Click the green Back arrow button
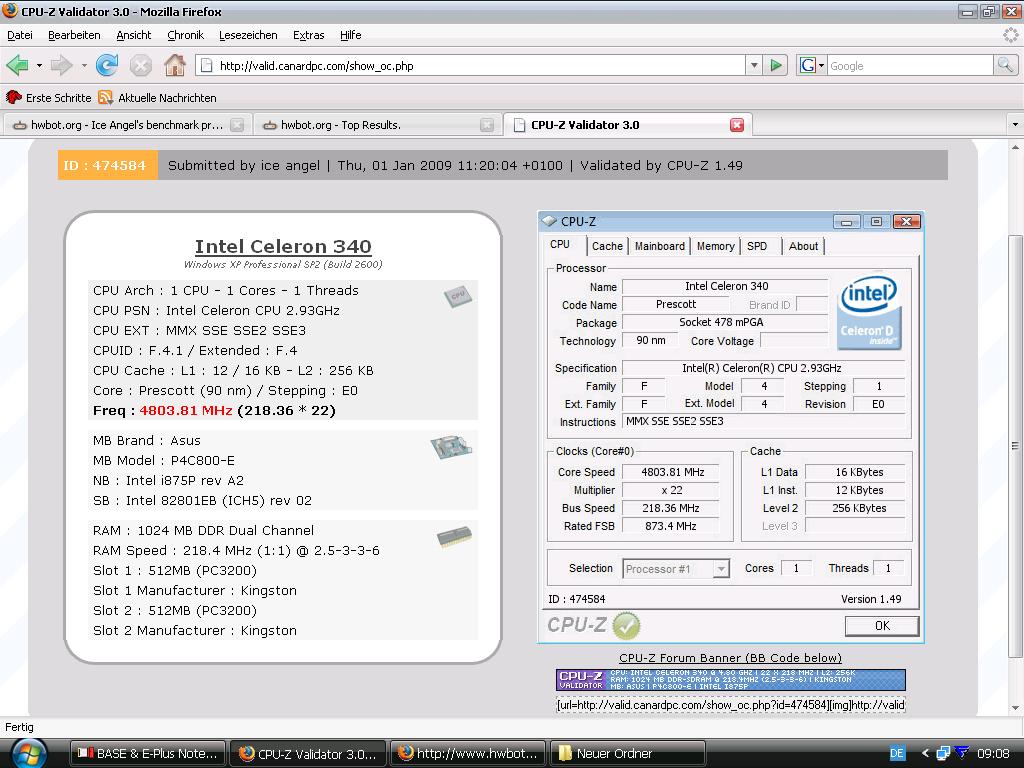1024x768 pixels. 17,65
